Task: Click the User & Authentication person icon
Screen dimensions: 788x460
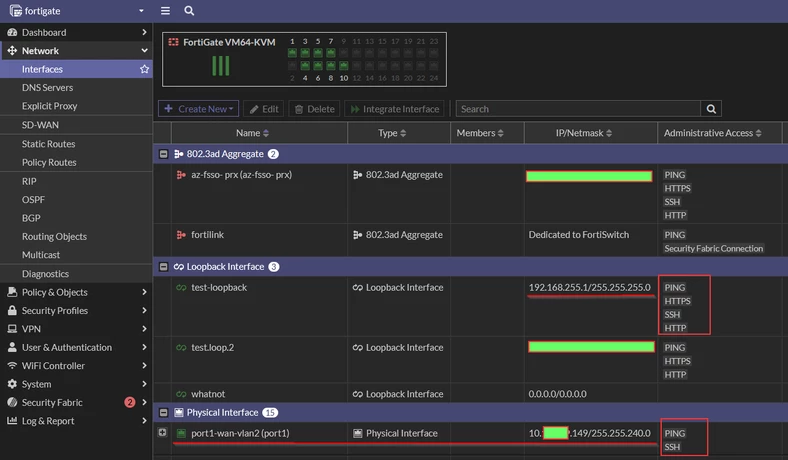Action: [x=12, y=347]
